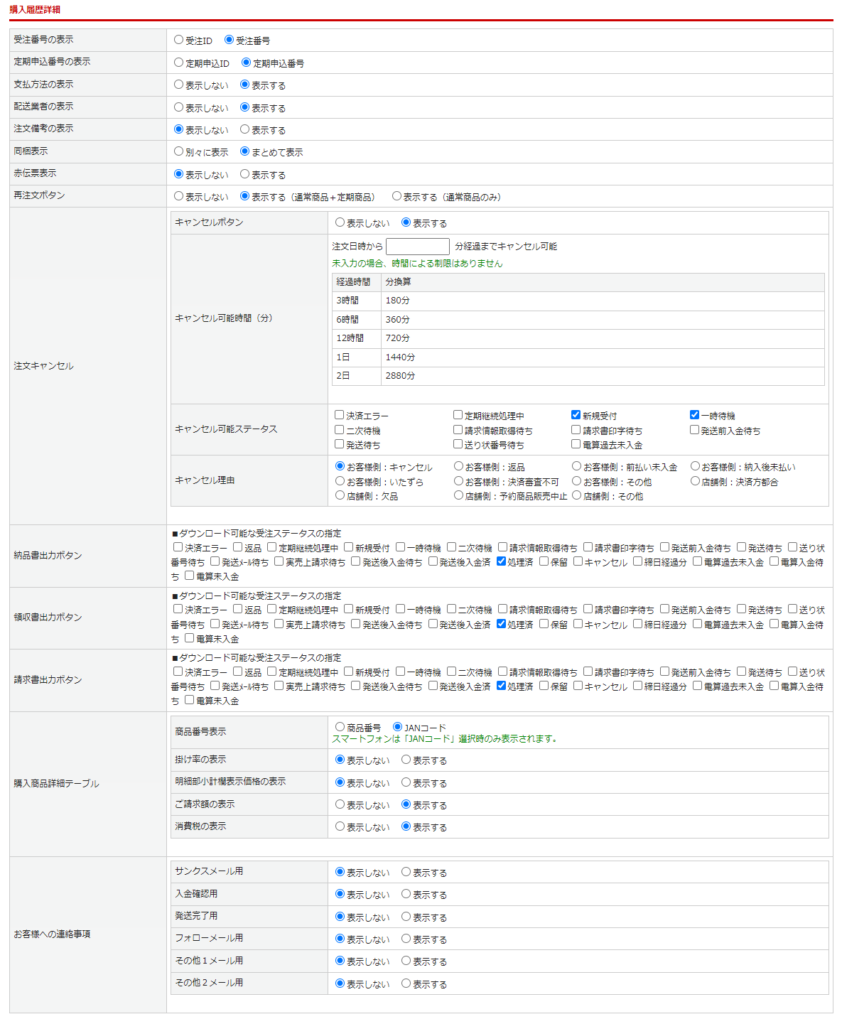The height and width of the screenshot is (1024, 842).
Task: Choose 定期申込ID radio option
Action: pyautogui.click(x=179, y=63)
